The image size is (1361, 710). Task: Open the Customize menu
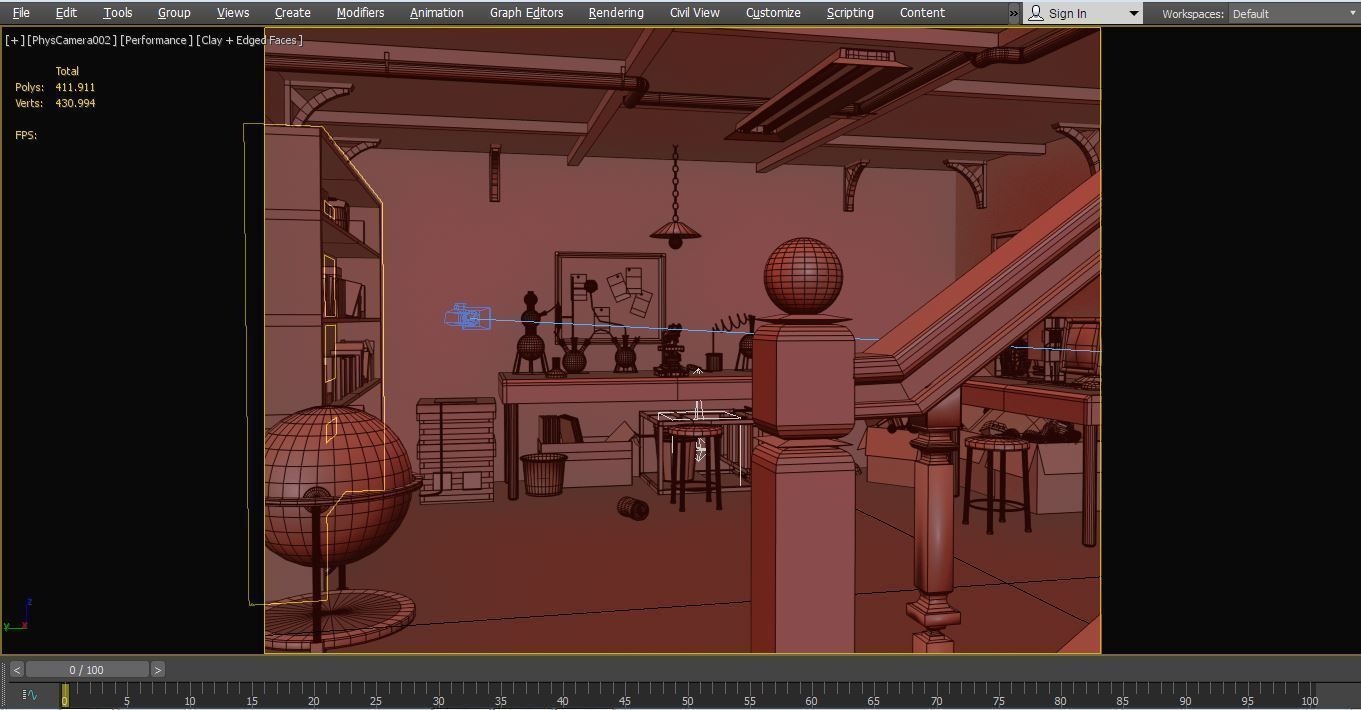(x=772, y=12)
